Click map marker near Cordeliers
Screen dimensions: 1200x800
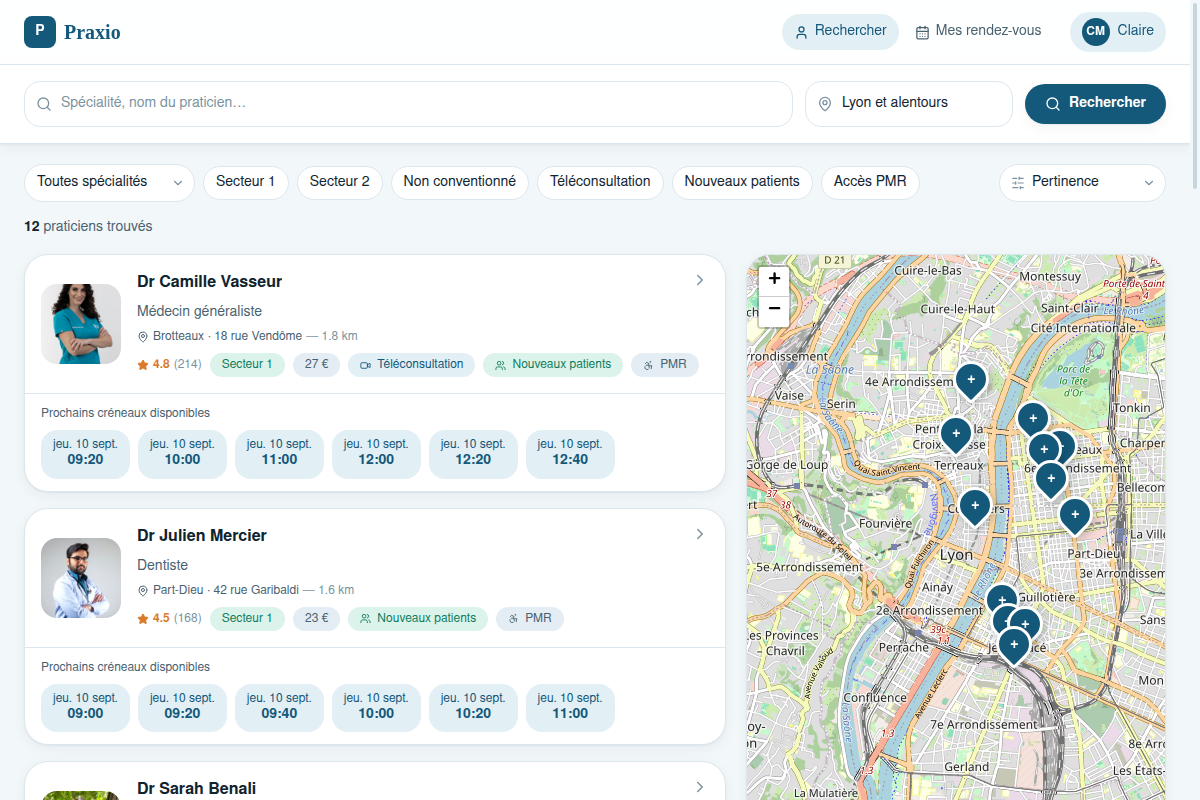pyautogui.click(x=975, y=507)
